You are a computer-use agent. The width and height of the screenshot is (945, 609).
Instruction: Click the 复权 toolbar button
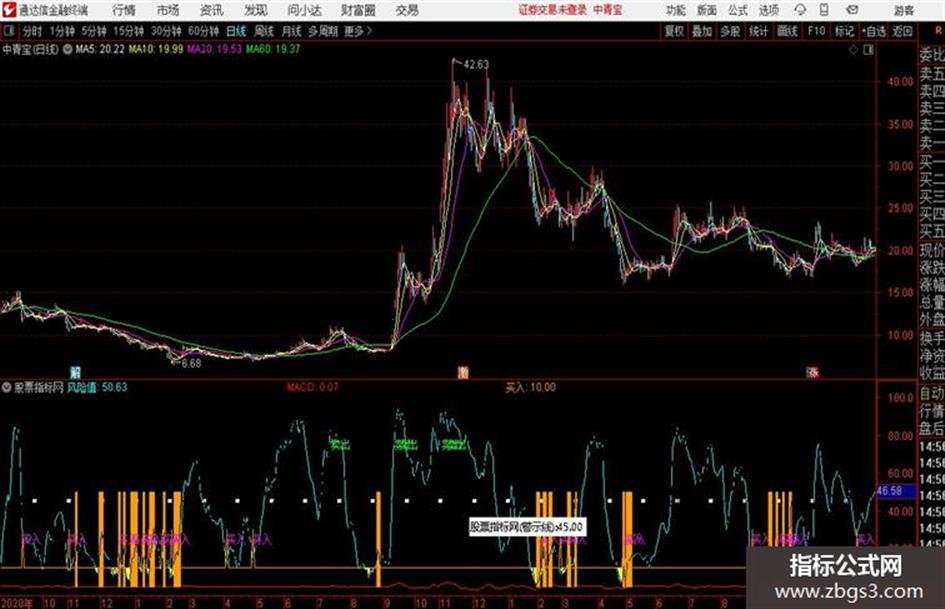(x=674, y=31)
